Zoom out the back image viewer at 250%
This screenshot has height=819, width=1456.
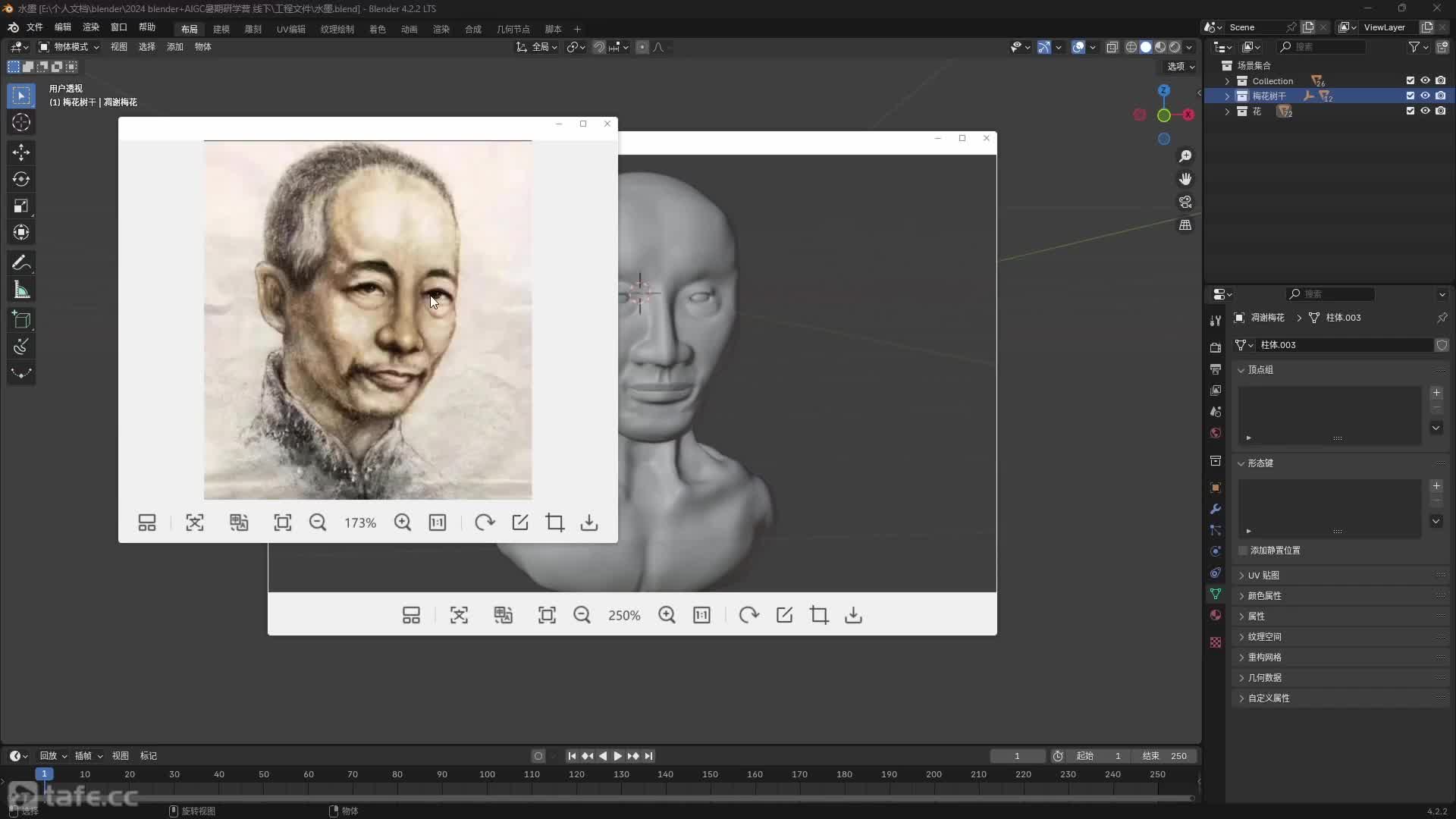click(x=582, y=615)
